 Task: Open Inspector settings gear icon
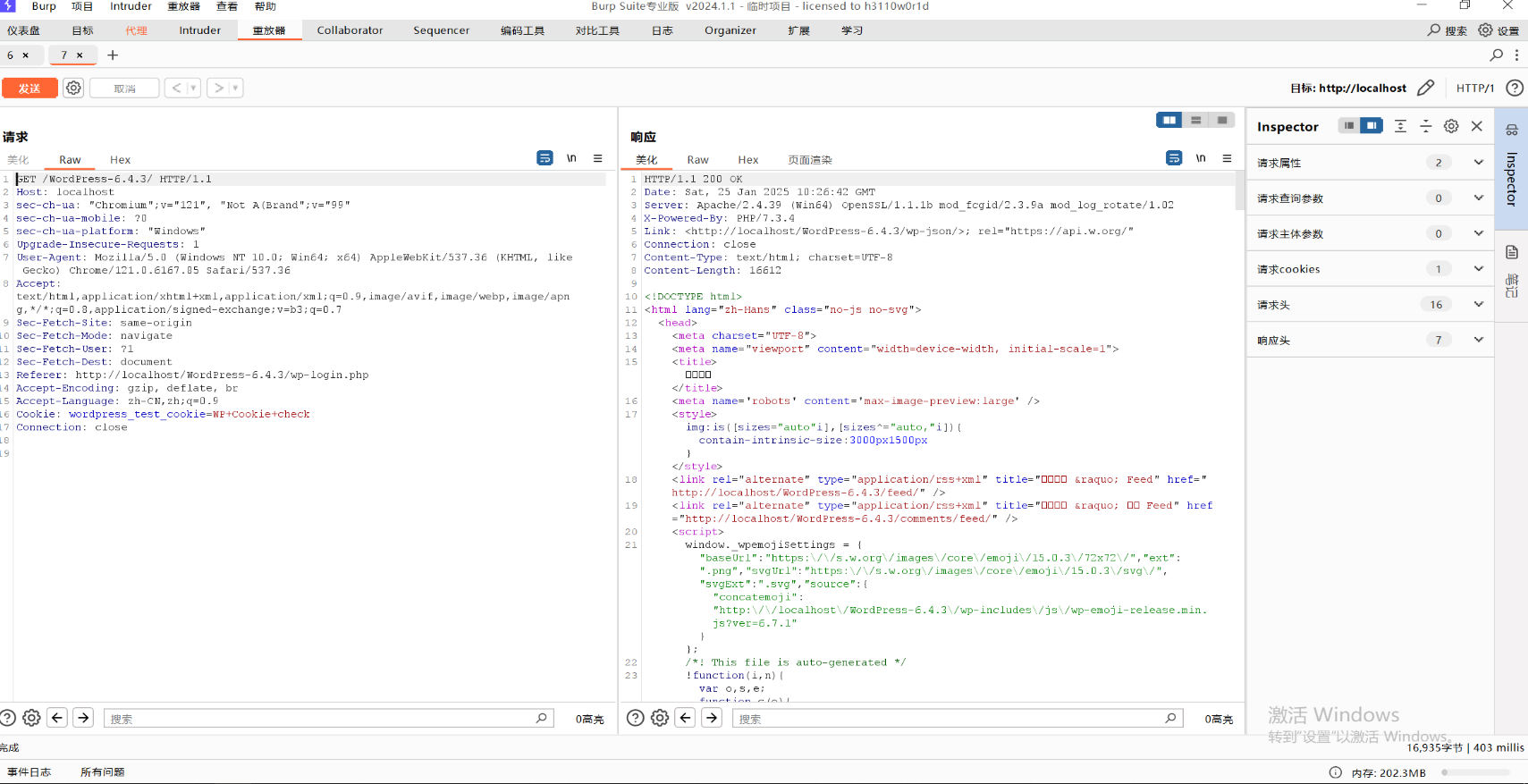(x=1451, y=126)
